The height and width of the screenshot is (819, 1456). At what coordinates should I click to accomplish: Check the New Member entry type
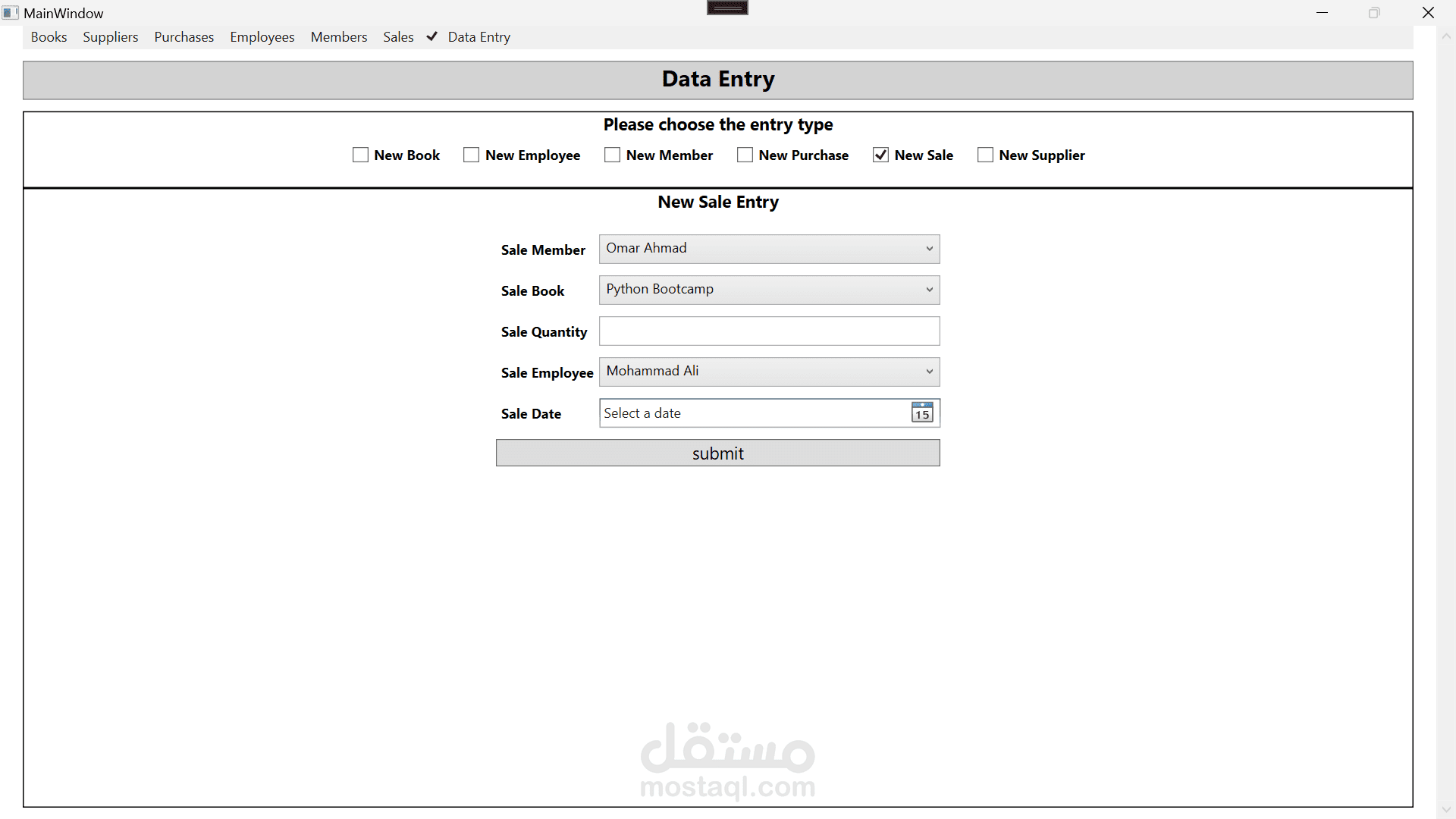tap(612, 155)
